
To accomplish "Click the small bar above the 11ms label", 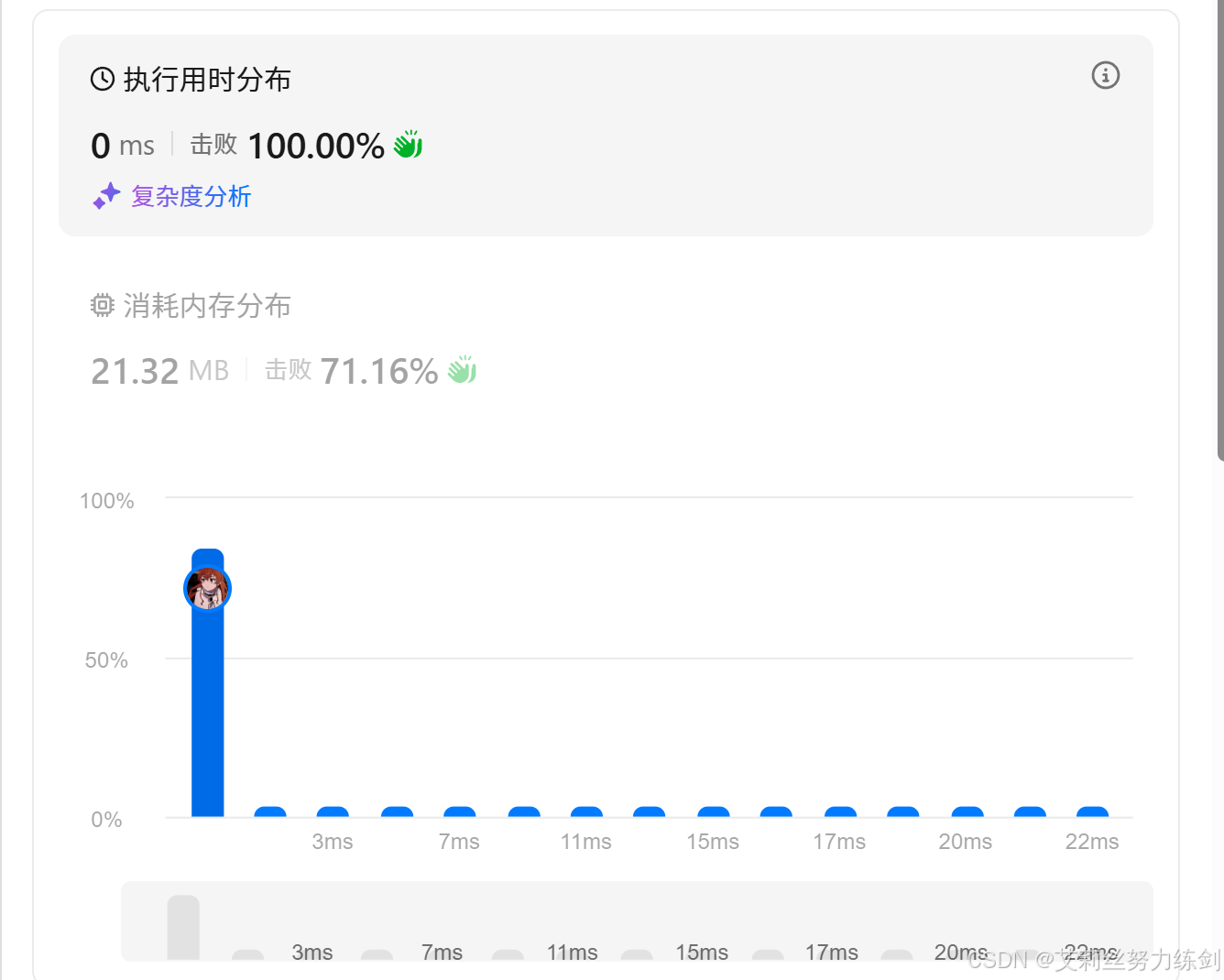I will [586, 811].
